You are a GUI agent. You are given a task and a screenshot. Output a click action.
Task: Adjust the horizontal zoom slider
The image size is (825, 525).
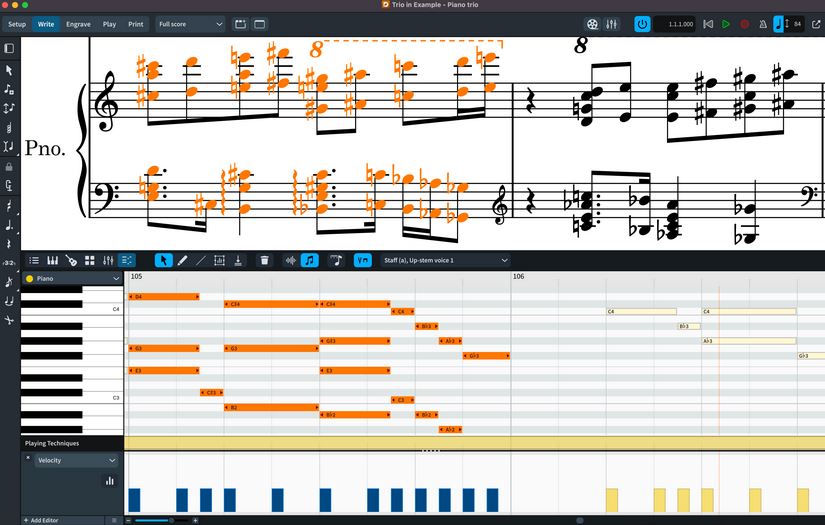tap(160, 520)
